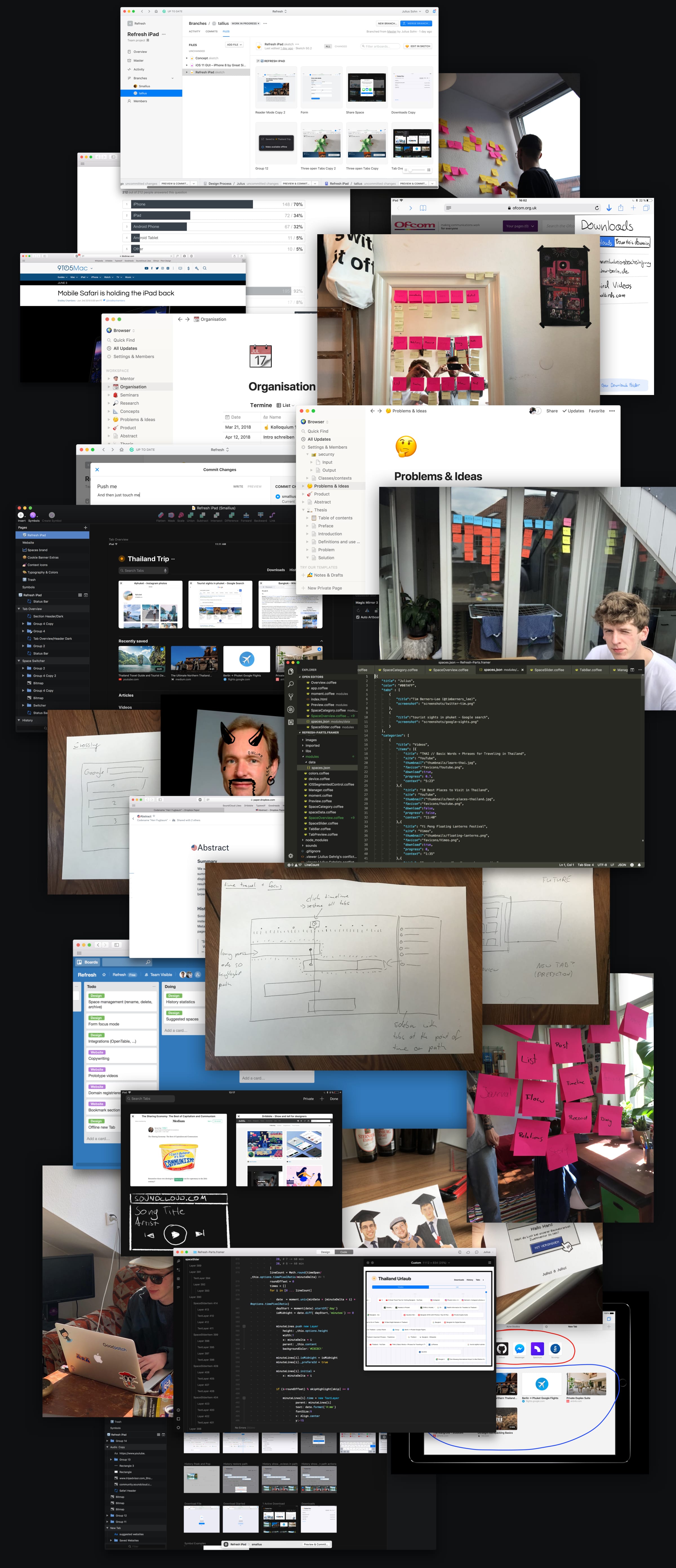This screenshot has width=676, height=1568.
Task: Select the Mask tool in Sketch toolbar
Action: pos(171,516)
